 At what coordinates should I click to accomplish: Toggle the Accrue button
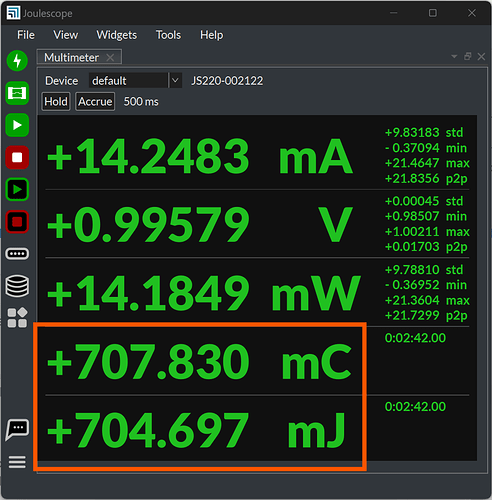point(95,102)
